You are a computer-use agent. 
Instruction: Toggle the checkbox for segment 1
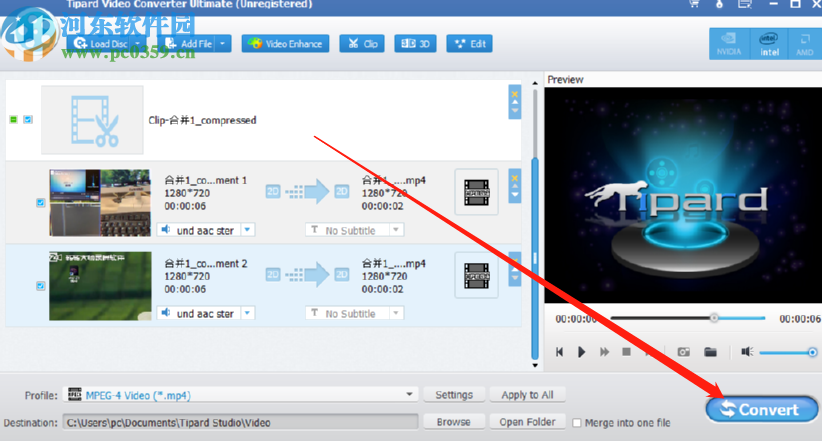[40, 202]
